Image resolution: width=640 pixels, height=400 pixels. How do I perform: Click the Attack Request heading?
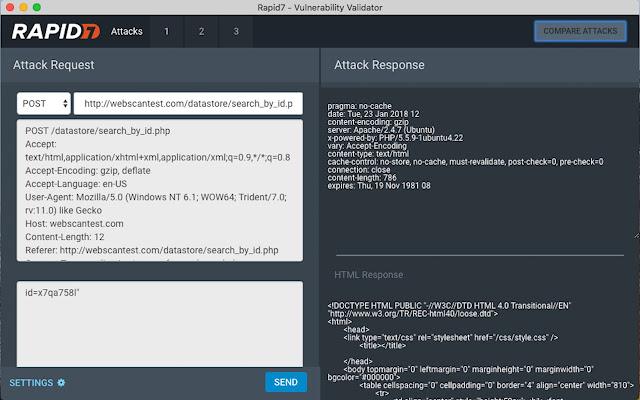(x=53, y=65)
